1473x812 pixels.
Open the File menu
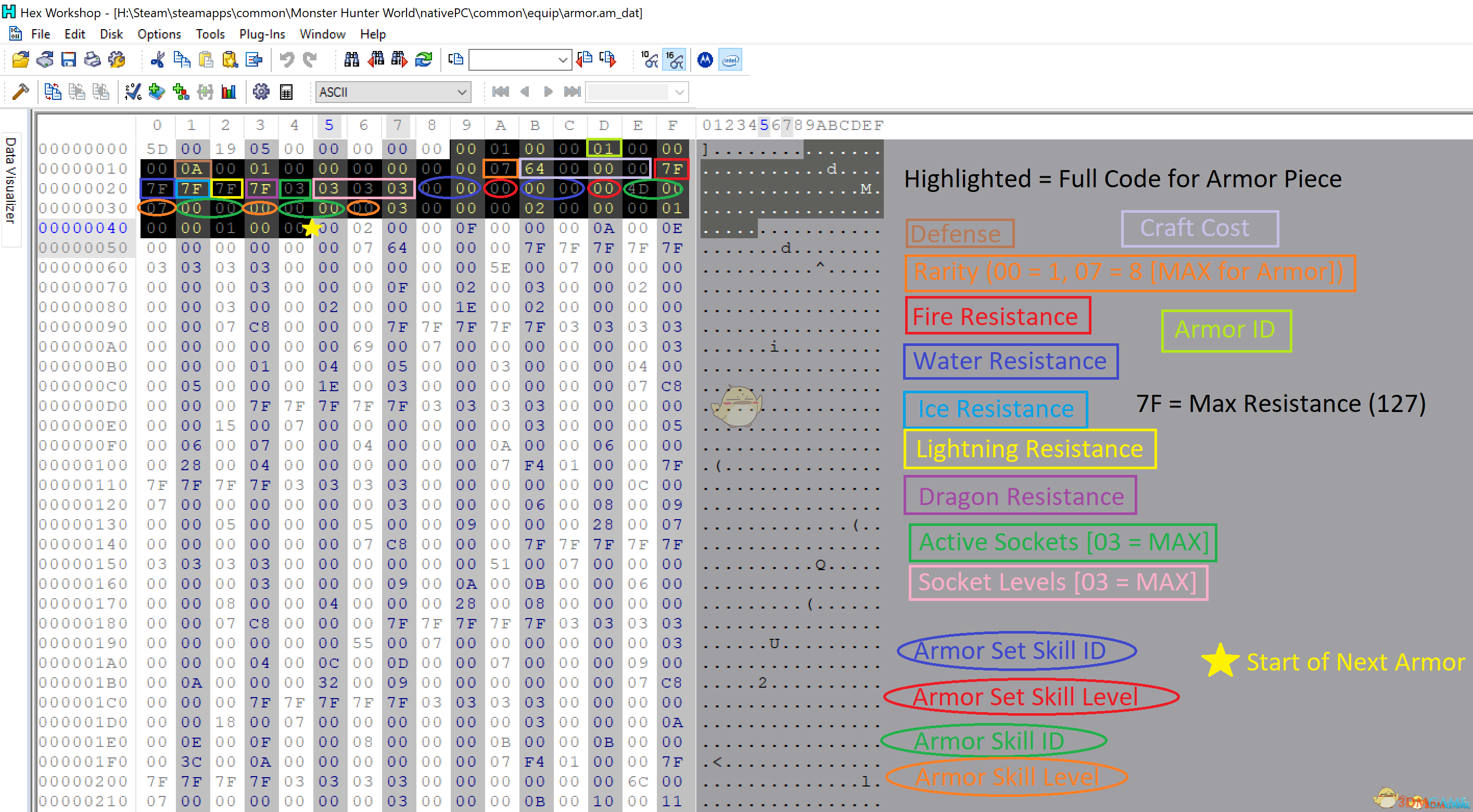[x=40, y=34]
